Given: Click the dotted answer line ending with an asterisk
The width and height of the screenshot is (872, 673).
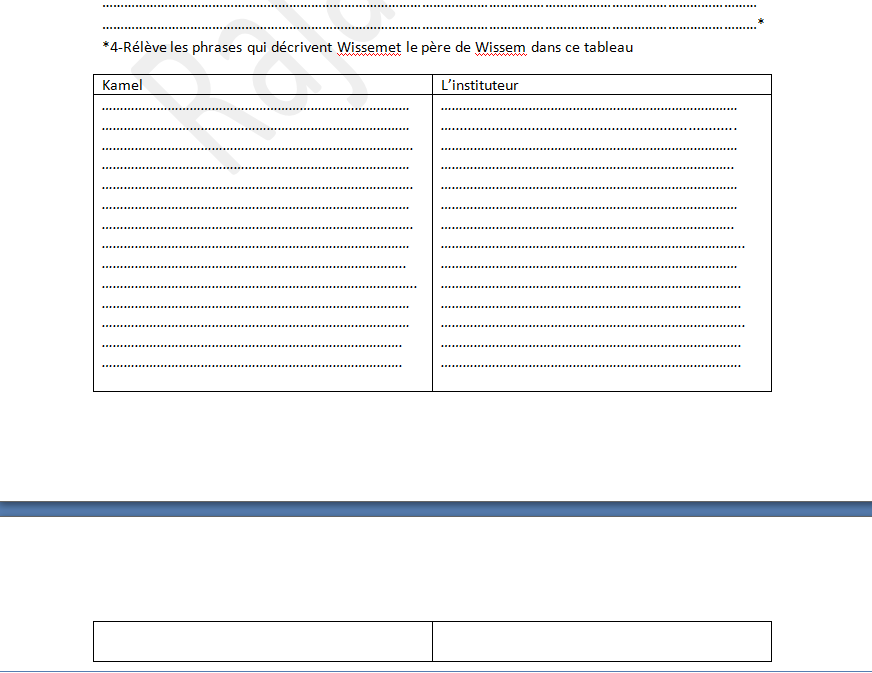Looking at the screenshot, I should pyautogui.click(x=430, y=26).
